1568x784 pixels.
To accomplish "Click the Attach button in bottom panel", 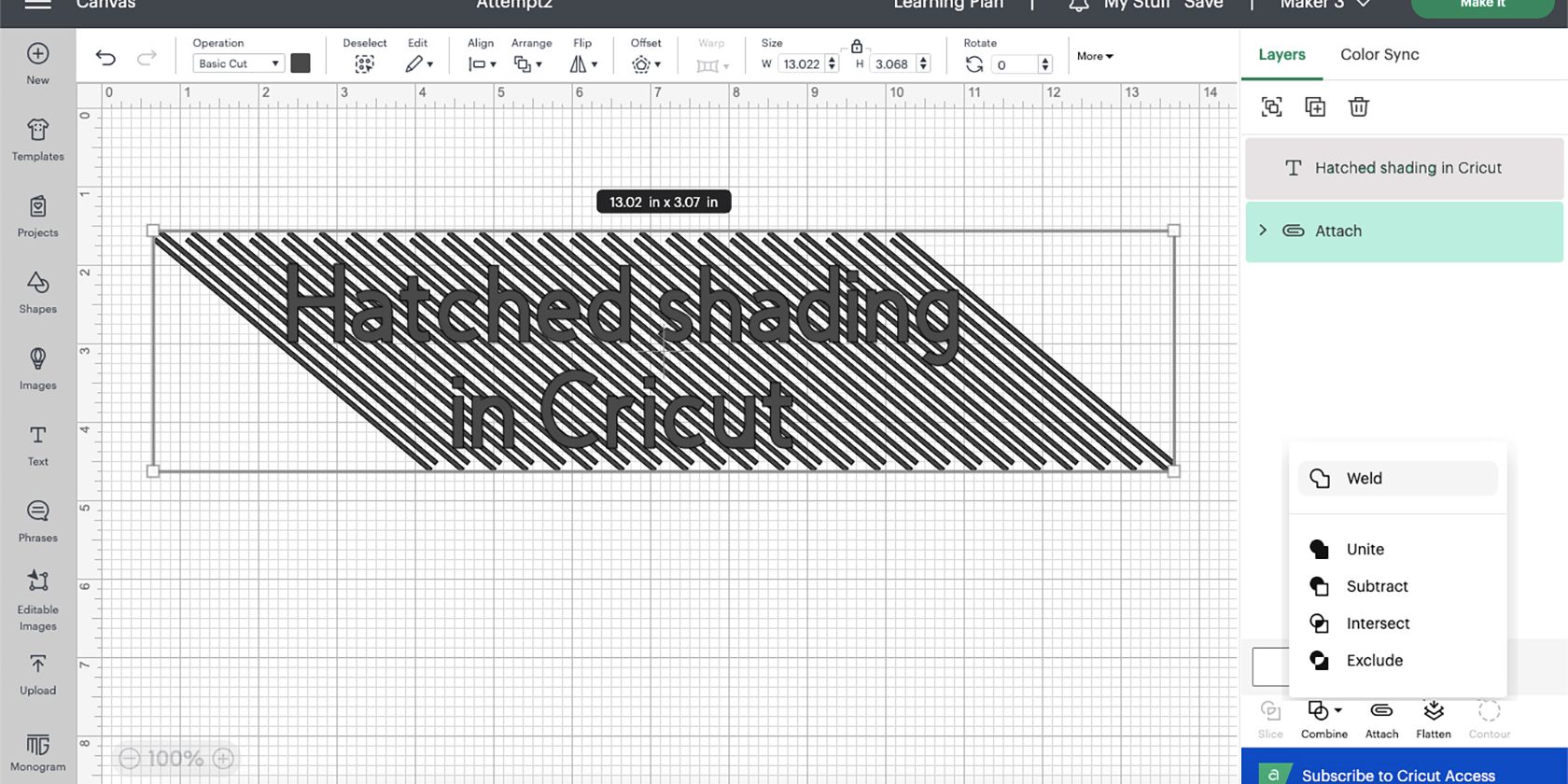I will [x=1381, y=720].
